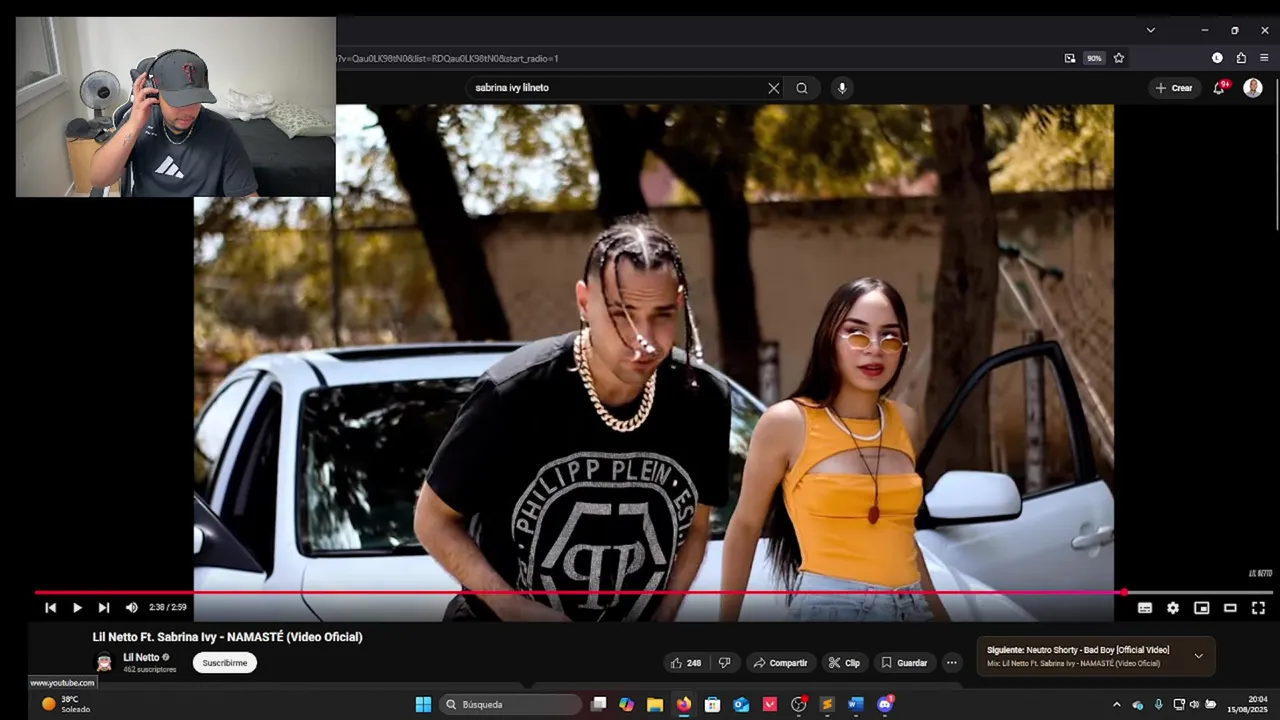The image size is (1280, 720).
Task: Open Microsoft Store from taskbar
Action: [712, 704]
